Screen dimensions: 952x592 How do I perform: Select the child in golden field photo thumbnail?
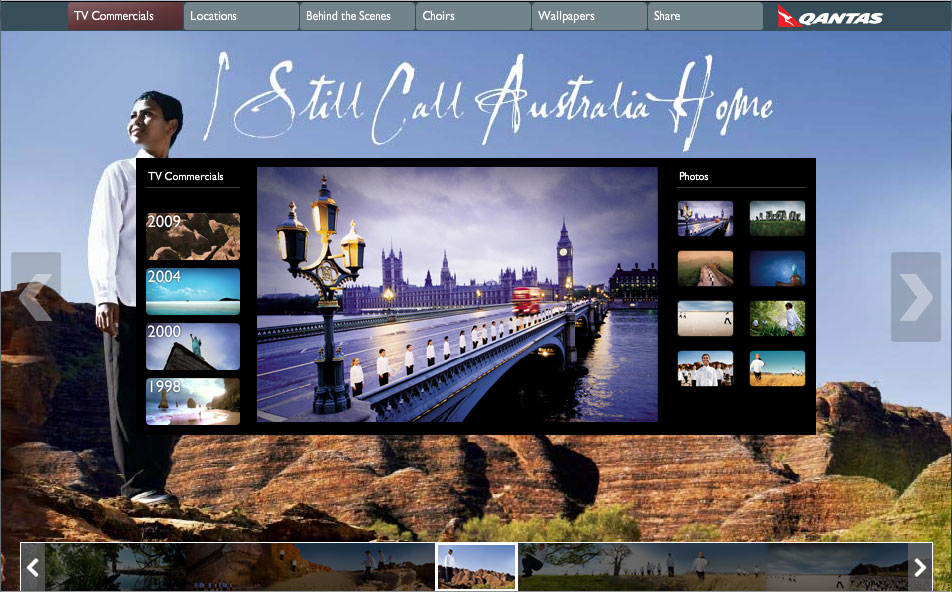[x=777, y=369]
